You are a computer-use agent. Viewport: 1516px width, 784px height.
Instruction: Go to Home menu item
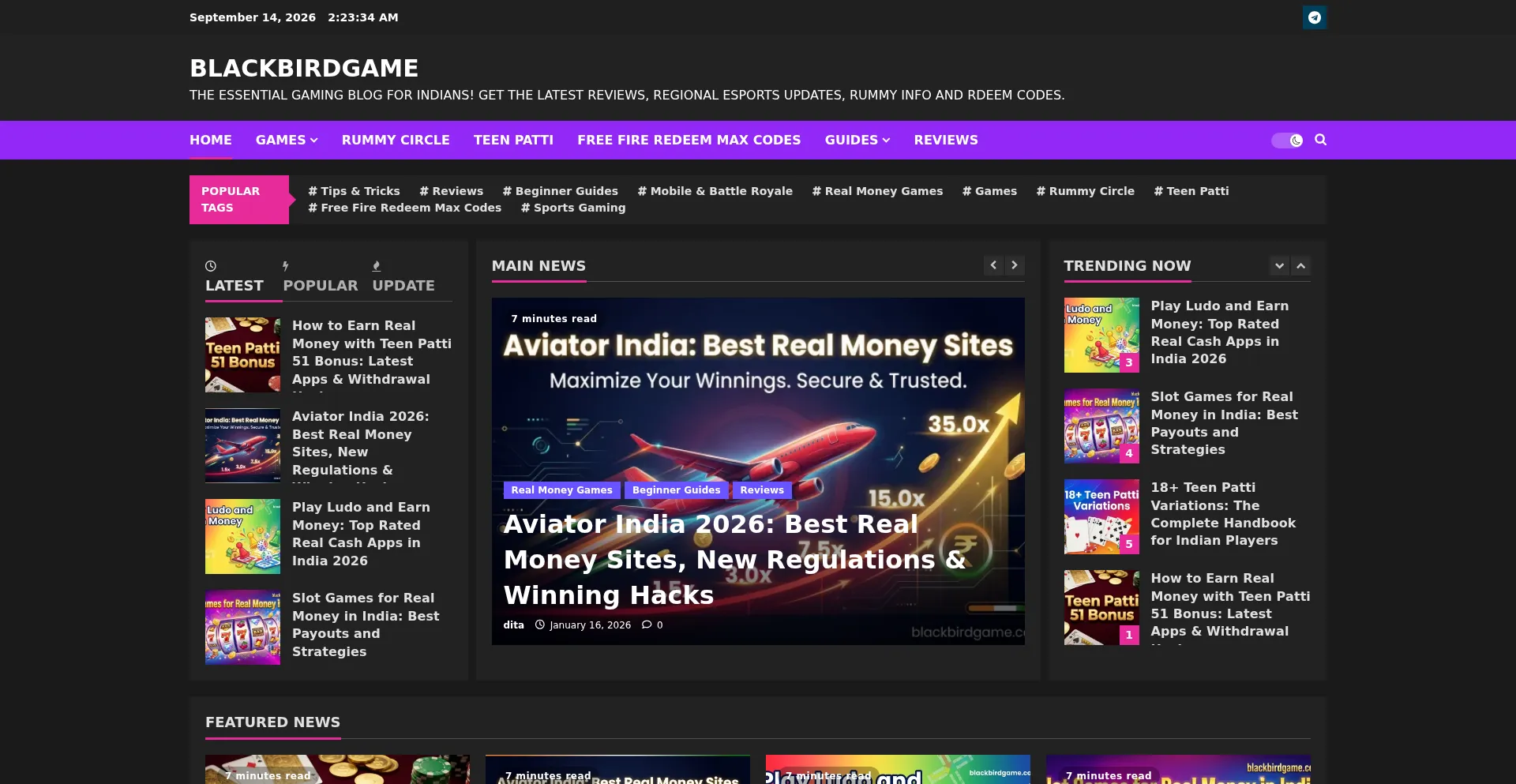click(211, 140)
